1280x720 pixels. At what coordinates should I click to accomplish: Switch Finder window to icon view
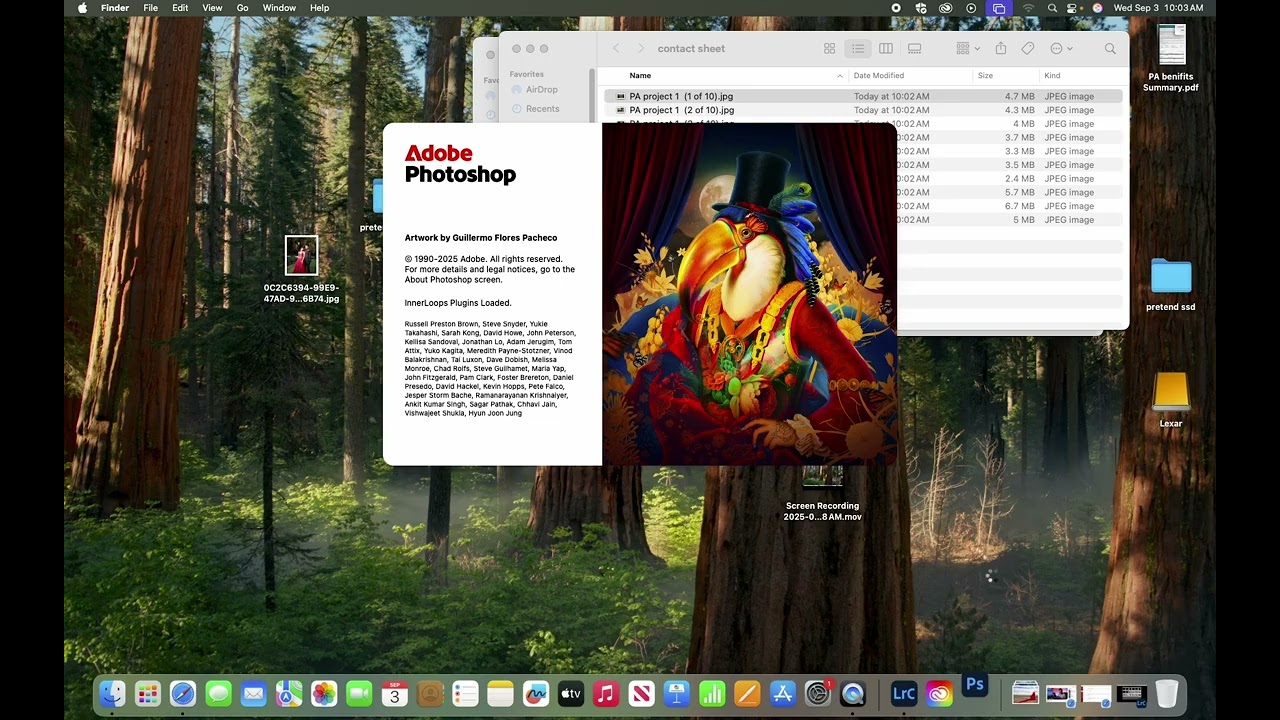[829, 49]
